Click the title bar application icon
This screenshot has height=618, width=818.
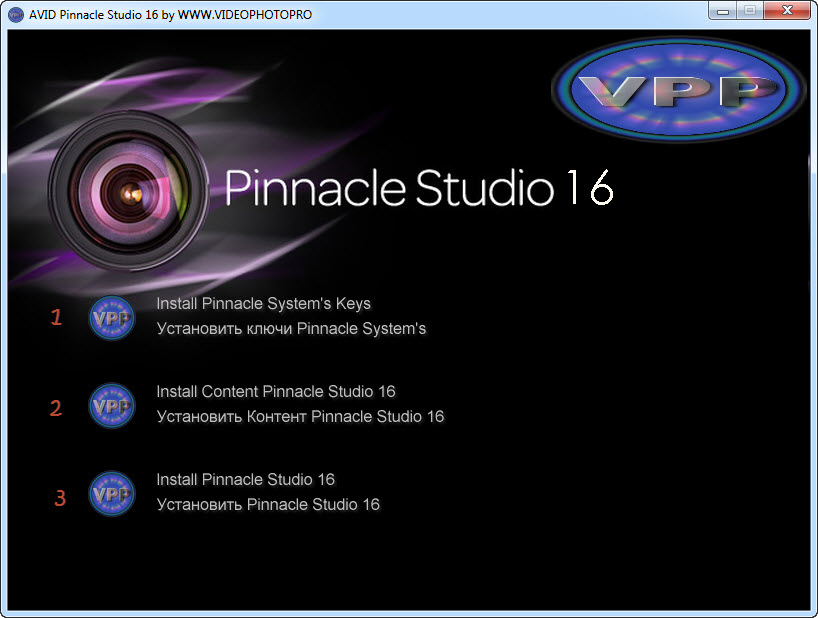(x=16, y=14)
